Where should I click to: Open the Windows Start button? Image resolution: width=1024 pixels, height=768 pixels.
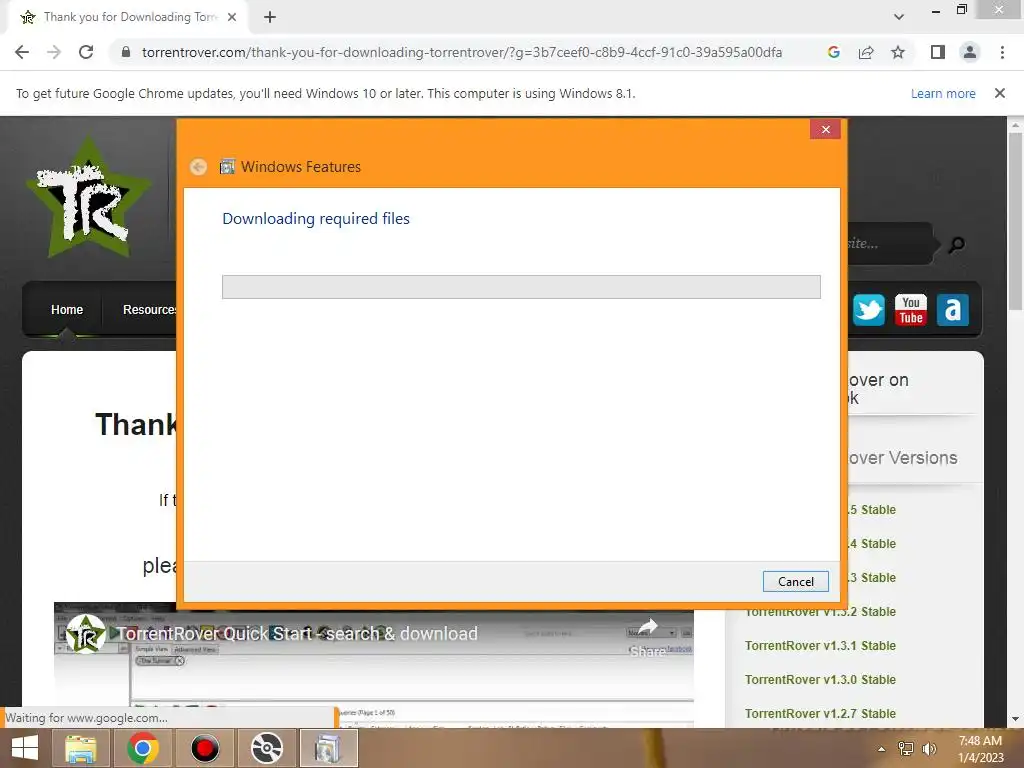pos(25,748)
